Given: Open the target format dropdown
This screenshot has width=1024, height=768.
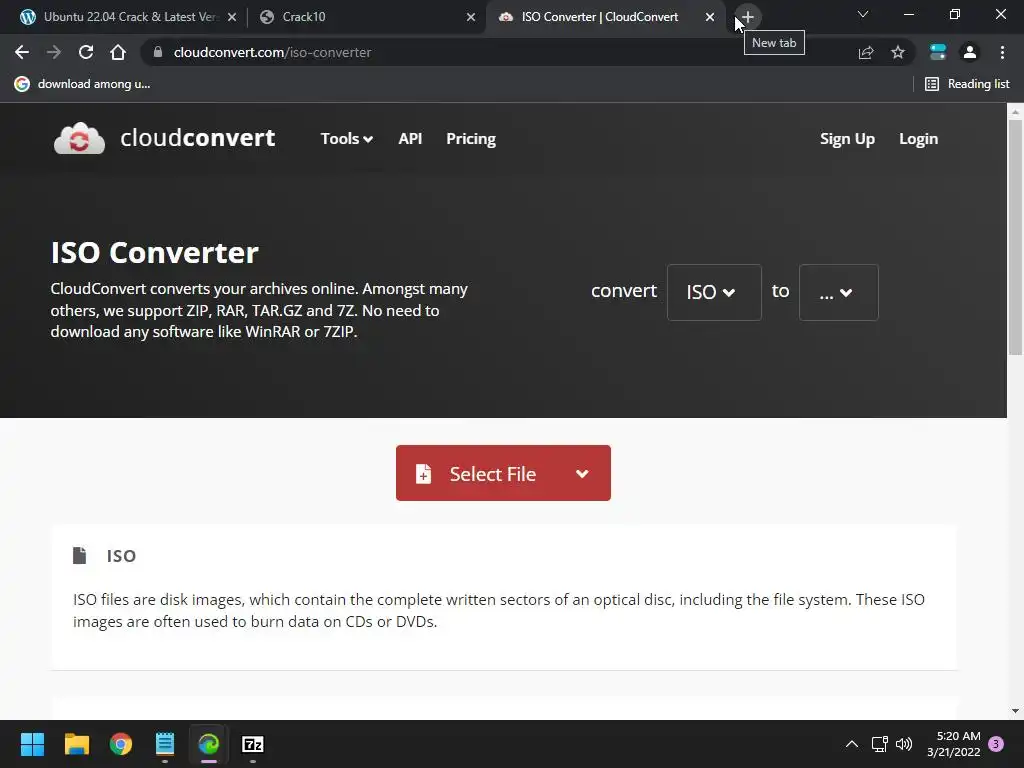Looking at the screenshot, I should coord(839,292).
